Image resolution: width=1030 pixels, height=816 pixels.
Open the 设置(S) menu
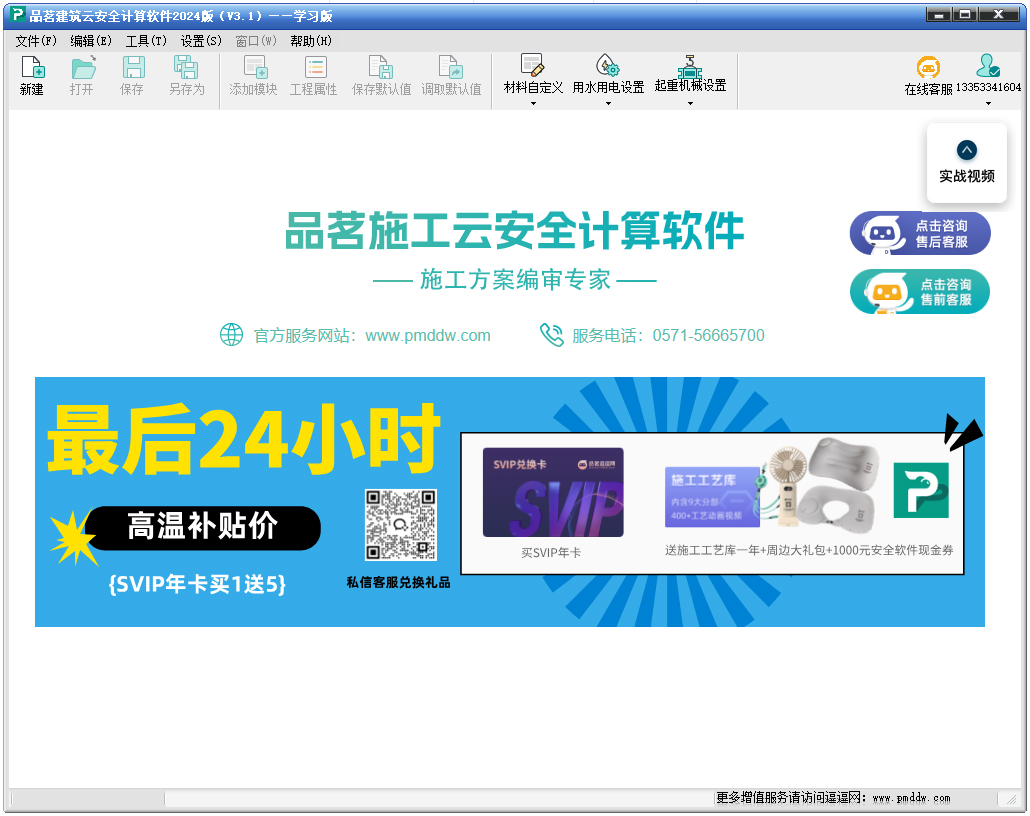(201, 41)
